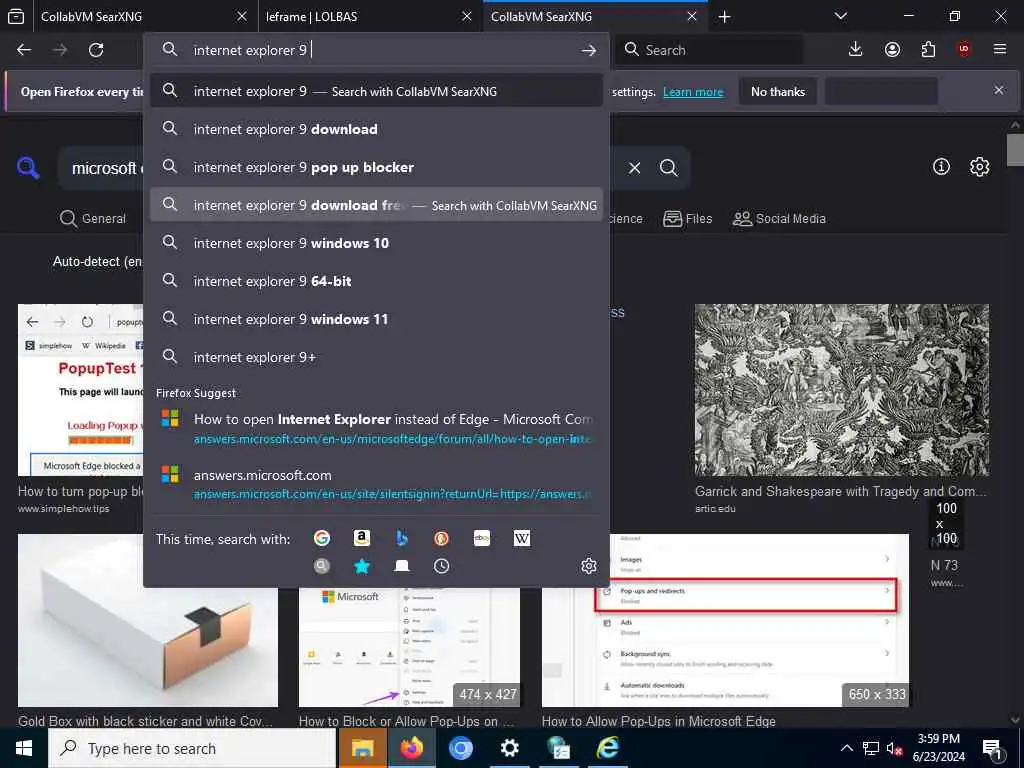The image size is (1024, 768).
Task: Select suggestion 'internet explorer 9 windows 10'
Action: (376, 243)
